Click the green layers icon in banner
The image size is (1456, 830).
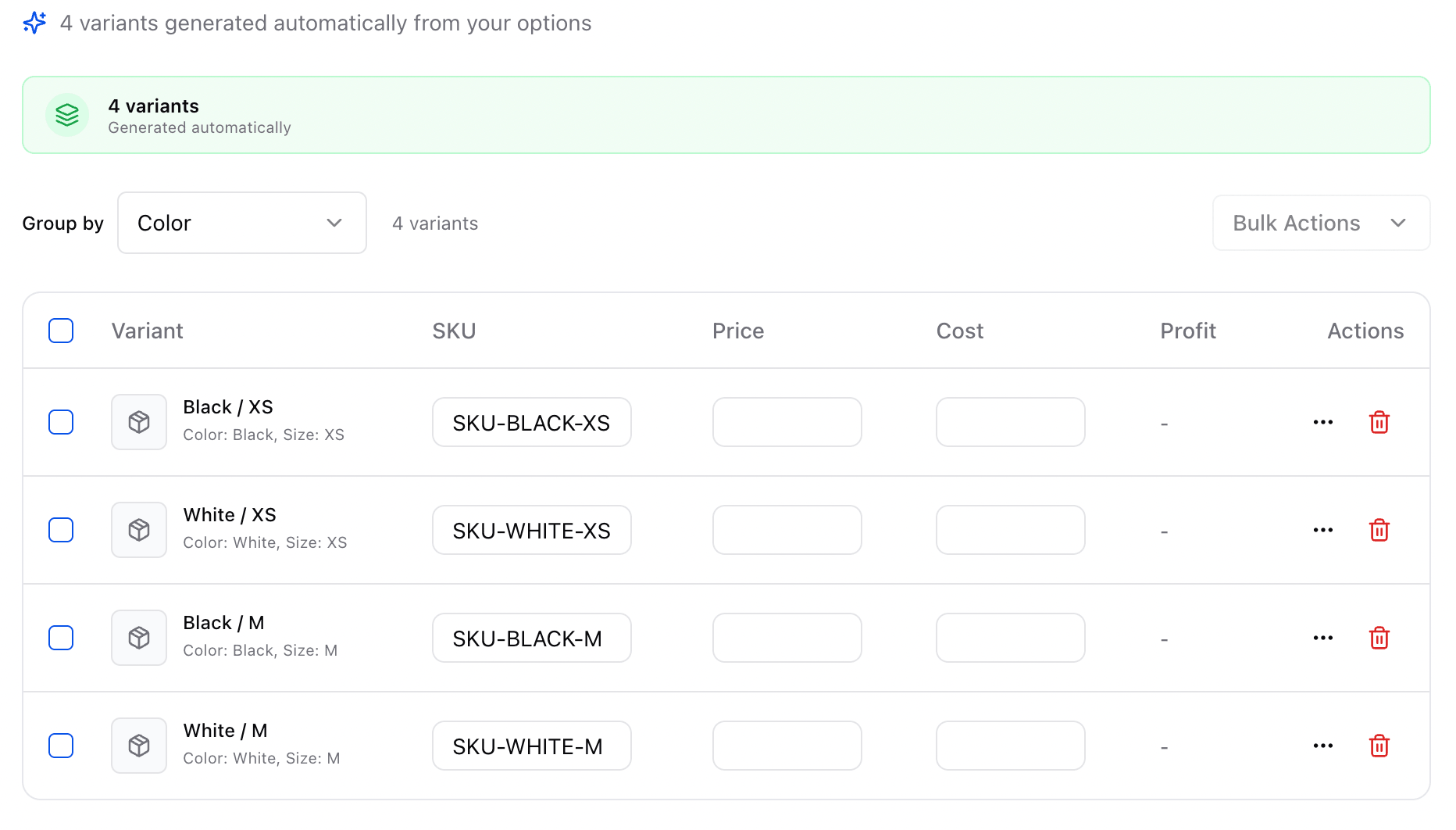pos(67,115)
